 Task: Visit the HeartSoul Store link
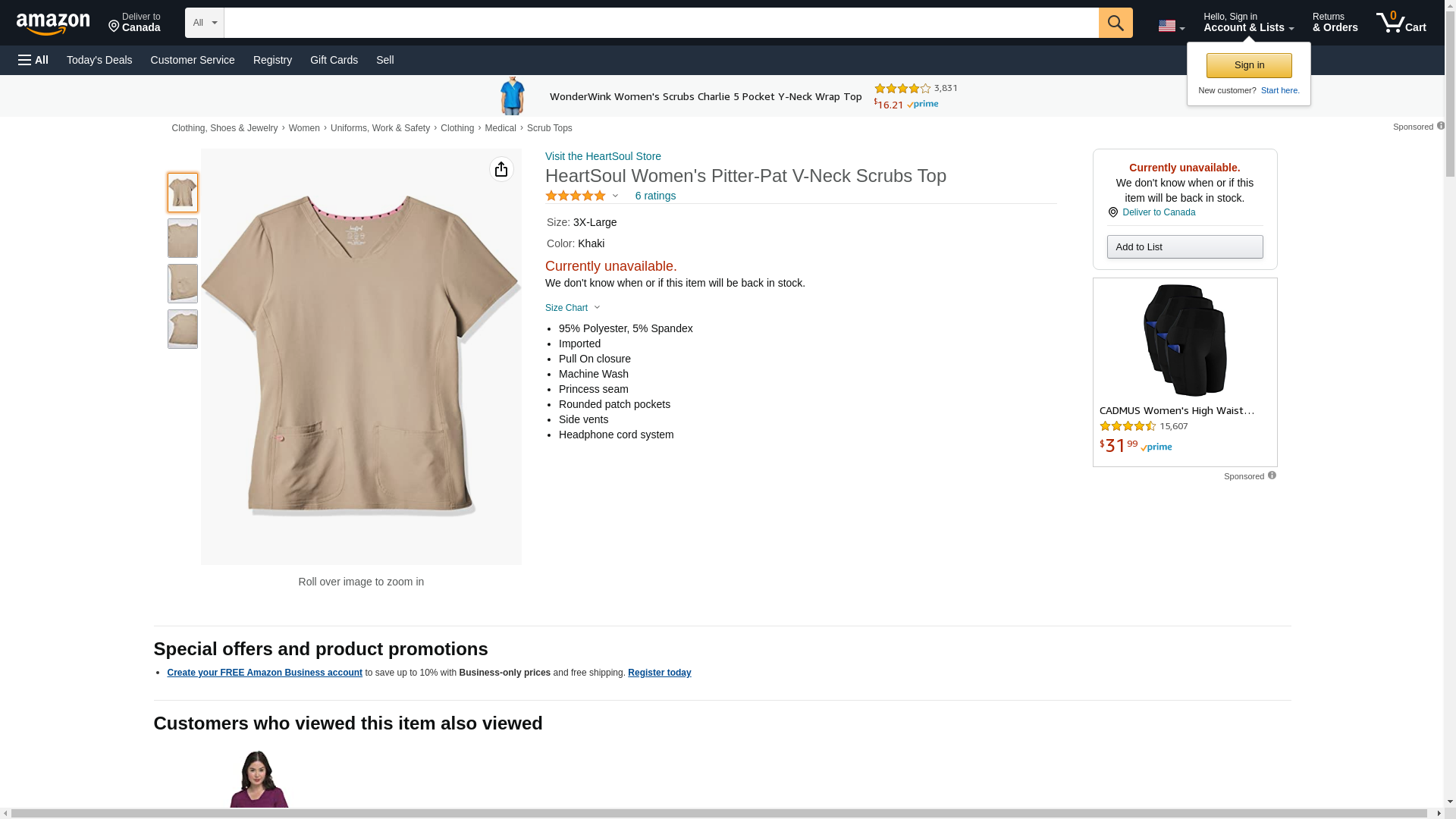point(603,156)
